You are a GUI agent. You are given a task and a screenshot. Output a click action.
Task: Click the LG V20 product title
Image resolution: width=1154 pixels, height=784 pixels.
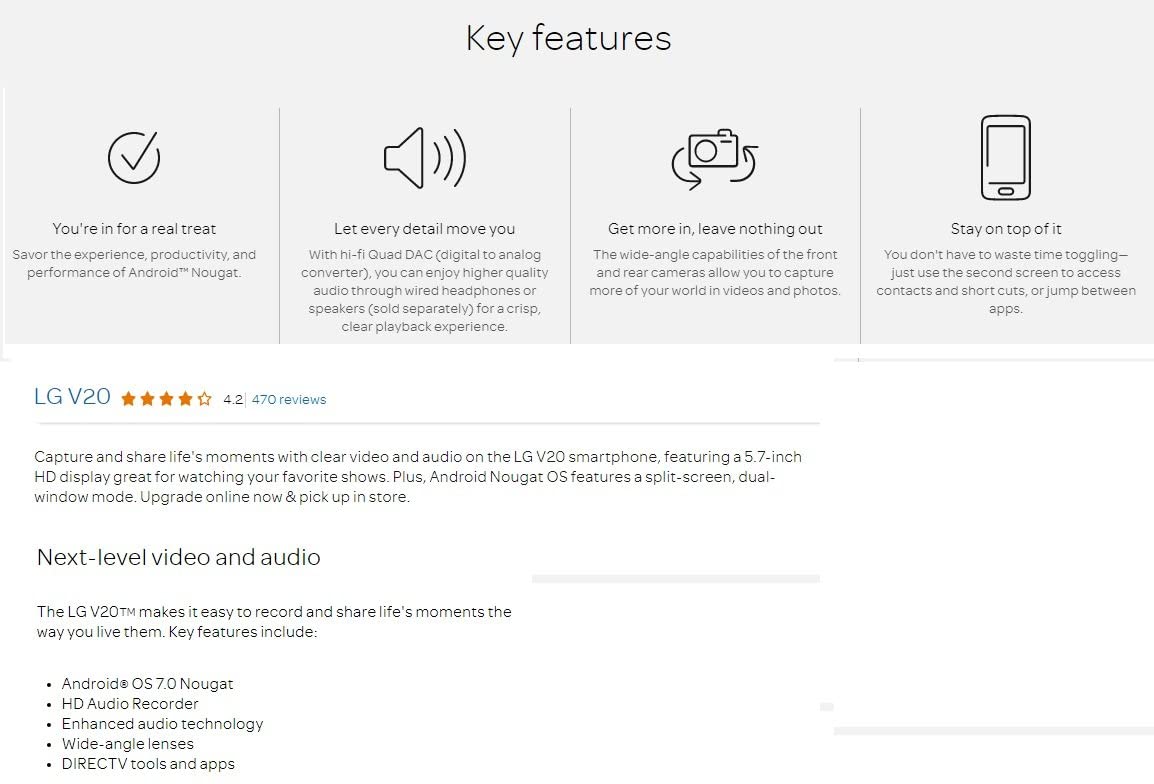pyautogui.click(x=72, y=397)
